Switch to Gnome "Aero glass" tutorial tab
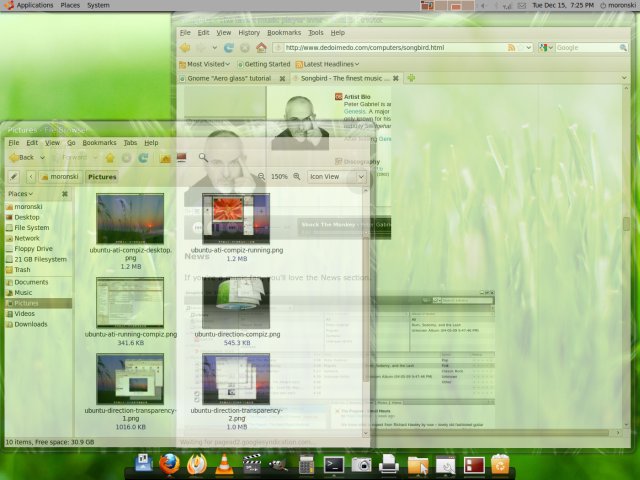The image size is (640, 480). click(231, 78)
